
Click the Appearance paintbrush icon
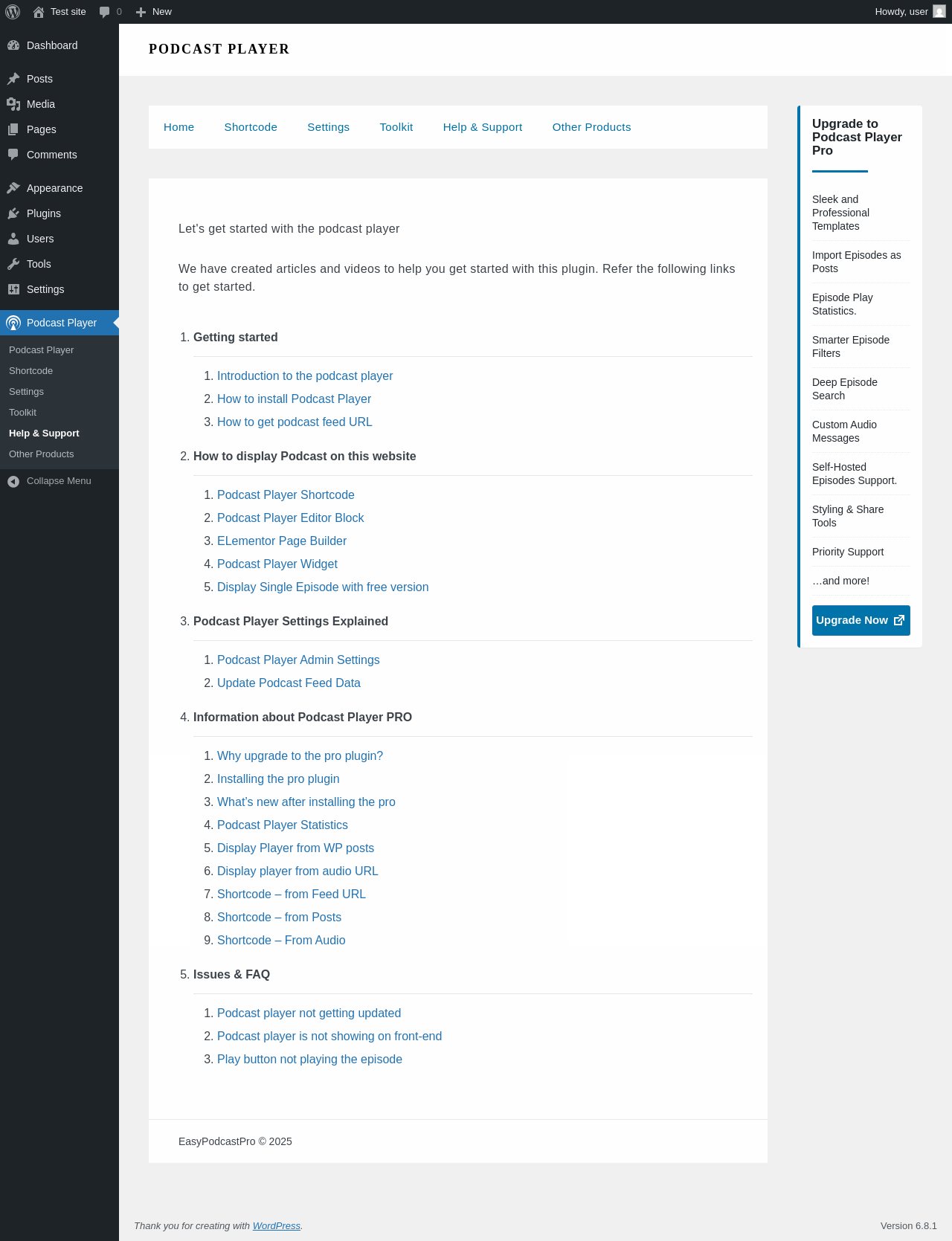13,188
